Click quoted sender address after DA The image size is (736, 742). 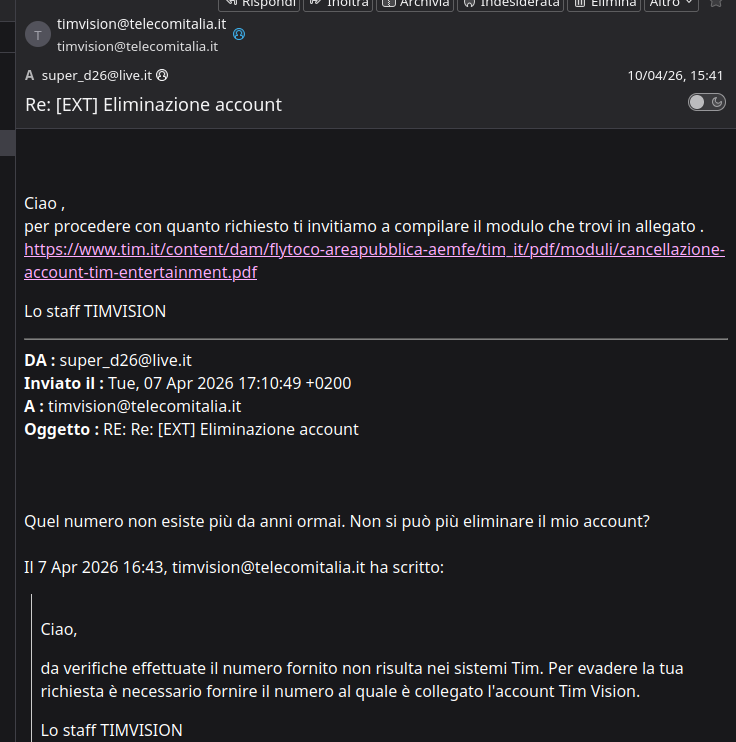[125, 360]
